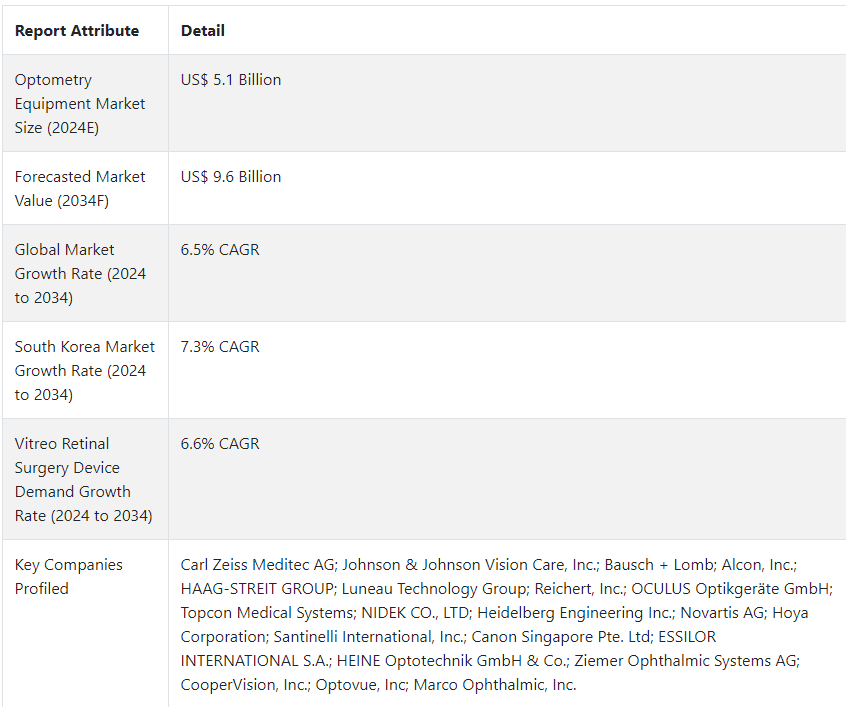Click the Report Attribute column header
Screen dimensions: 846x707
click(x=77, y=31)
